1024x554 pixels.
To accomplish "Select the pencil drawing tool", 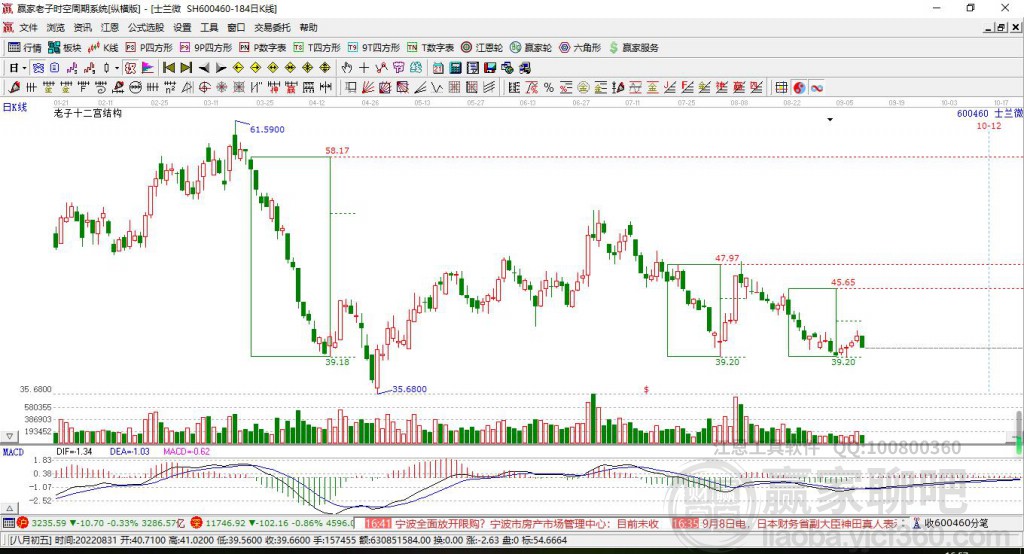I will coord(14,88).
